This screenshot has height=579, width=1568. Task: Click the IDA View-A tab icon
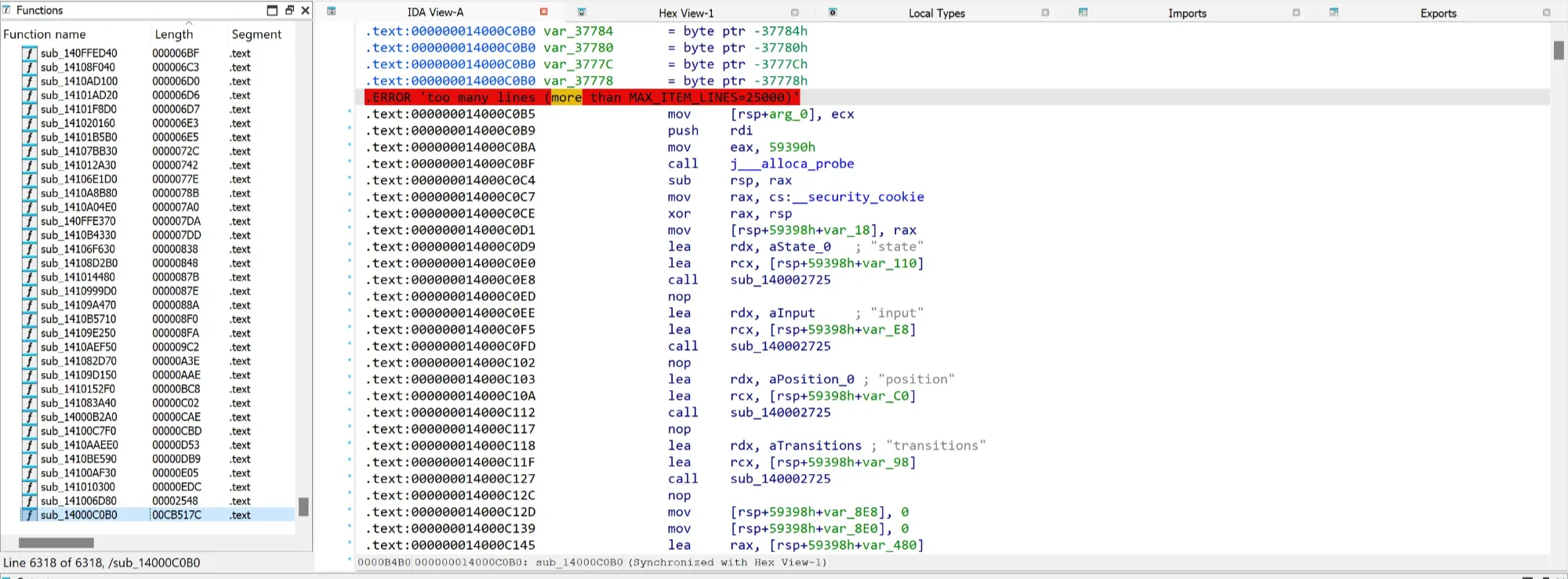331,12
